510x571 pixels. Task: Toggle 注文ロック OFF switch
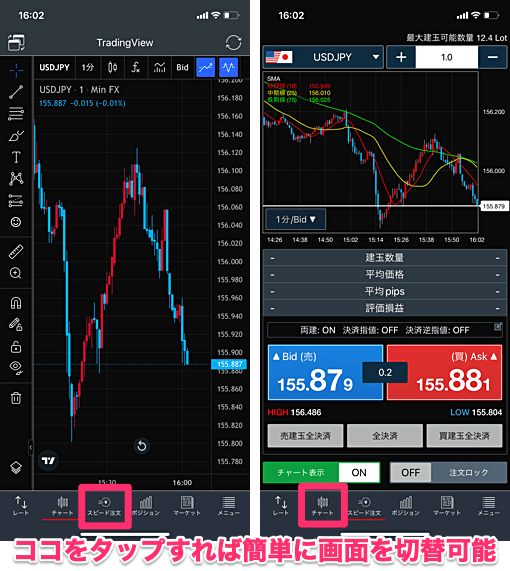point(448,473)
